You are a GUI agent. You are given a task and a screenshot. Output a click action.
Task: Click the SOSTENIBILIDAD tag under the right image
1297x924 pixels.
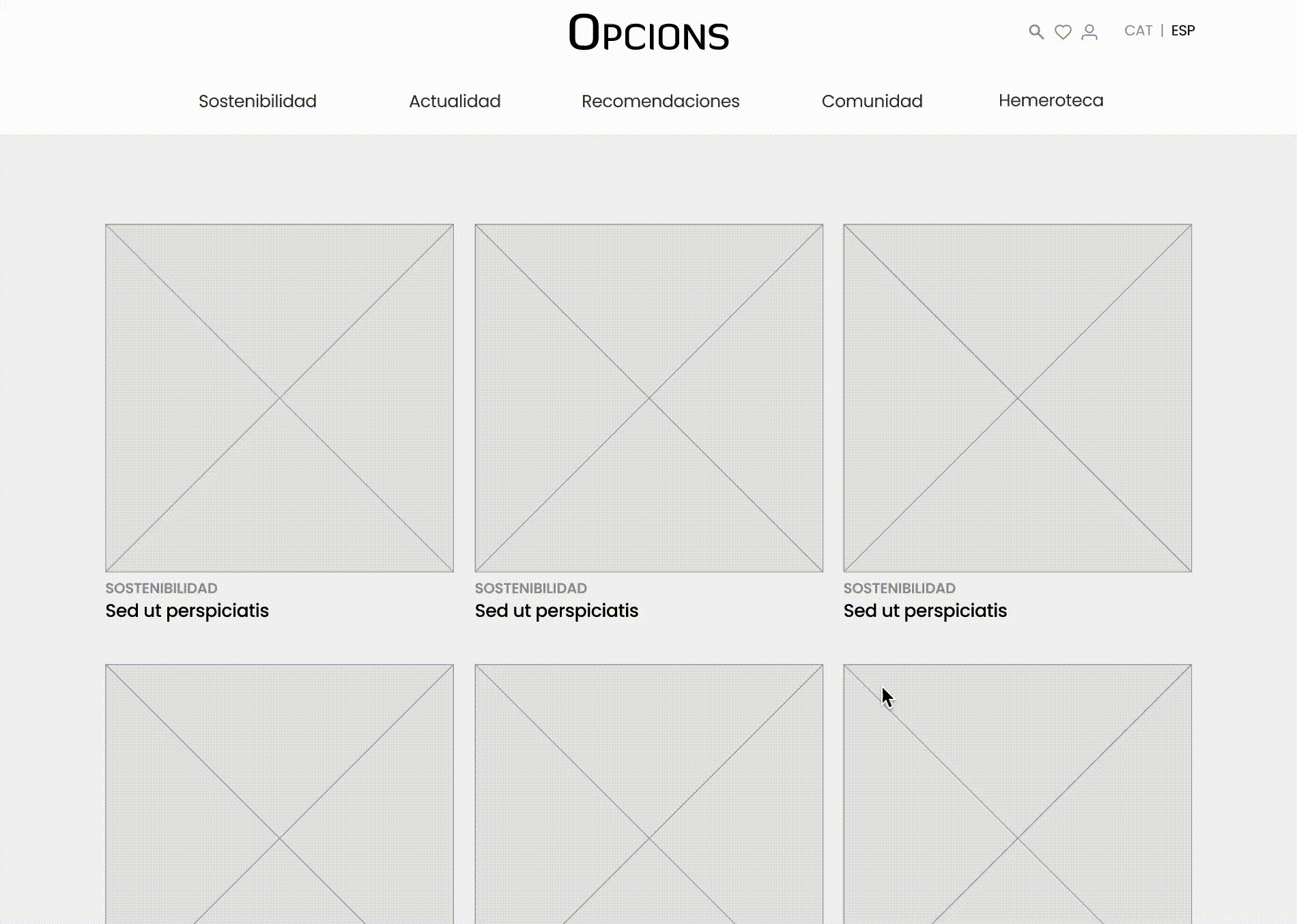[899, 588]
